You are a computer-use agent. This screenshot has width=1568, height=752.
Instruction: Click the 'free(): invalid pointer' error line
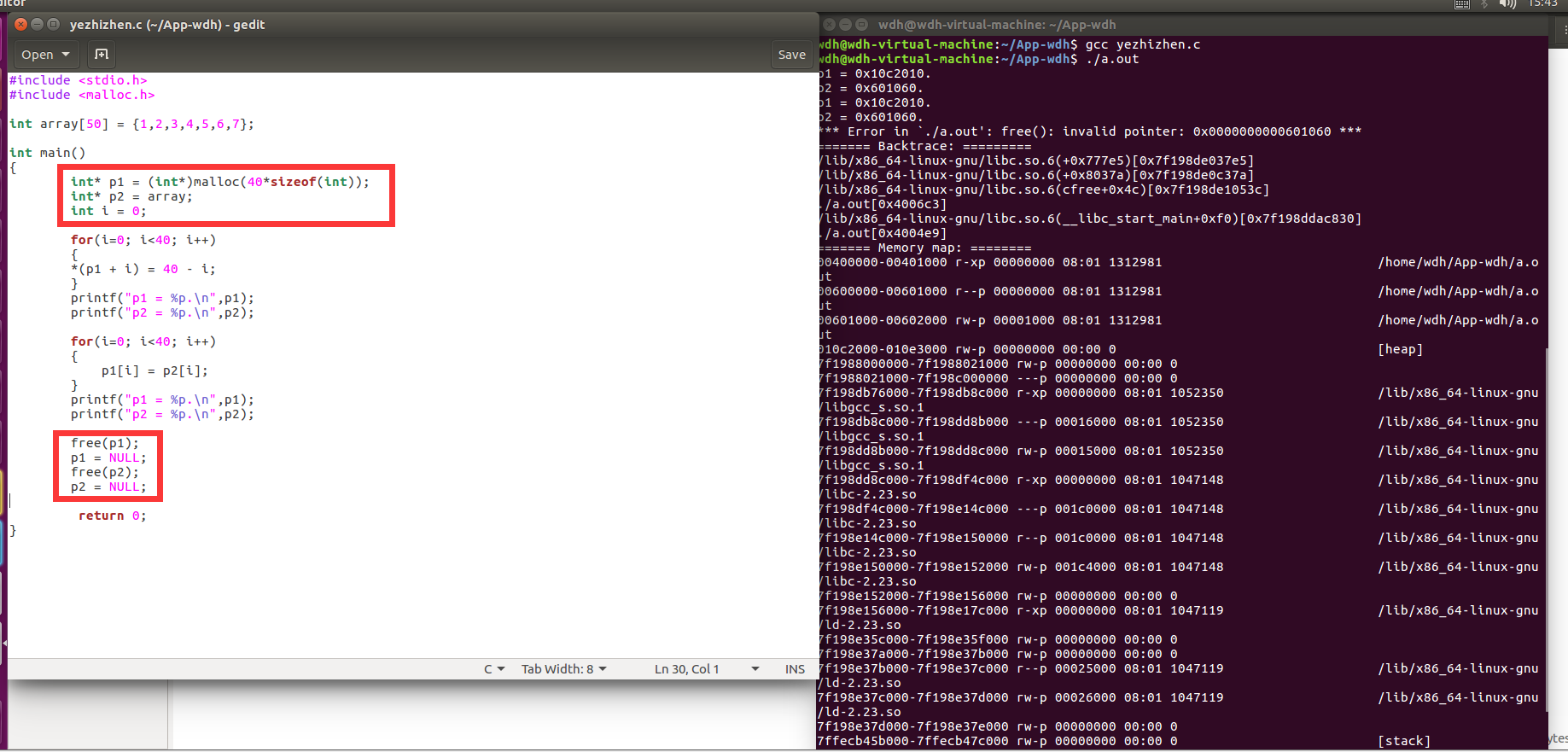point(1091,131)
